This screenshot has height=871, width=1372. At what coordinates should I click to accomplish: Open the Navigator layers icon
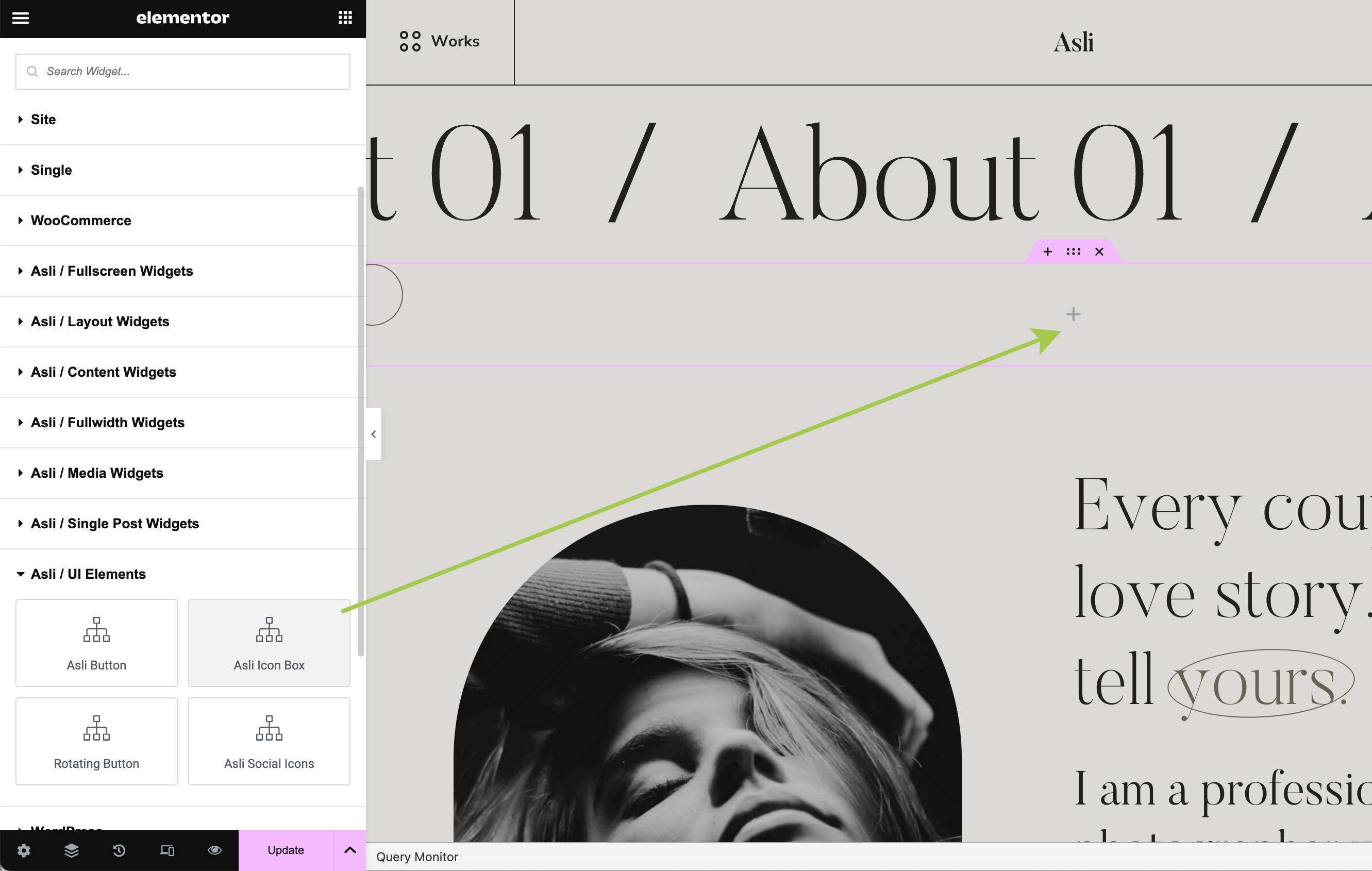pyautogui.click(x=71, y=850)
